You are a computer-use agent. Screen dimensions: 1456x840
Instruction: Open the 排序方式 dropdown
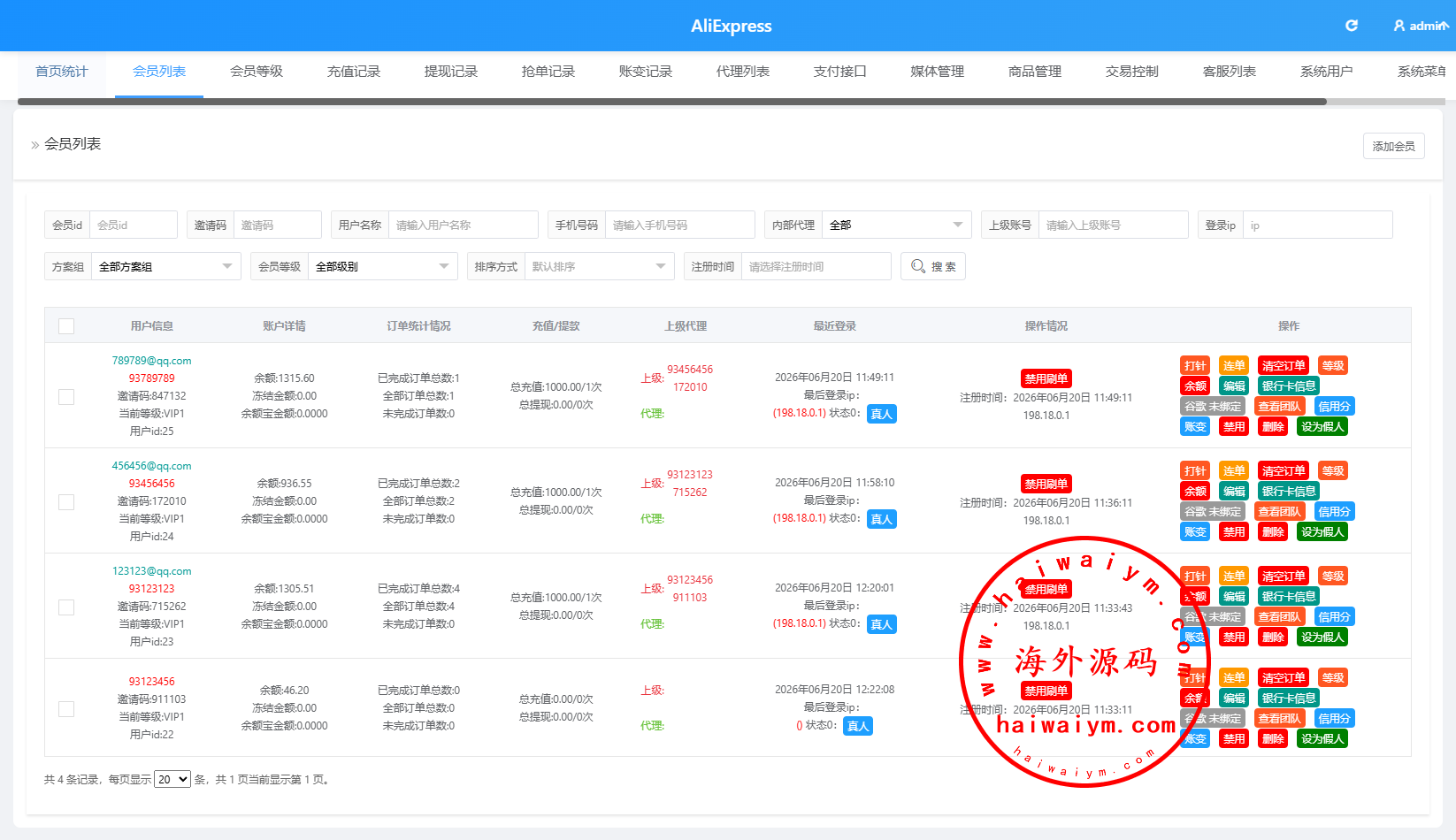tap(599, 266)
